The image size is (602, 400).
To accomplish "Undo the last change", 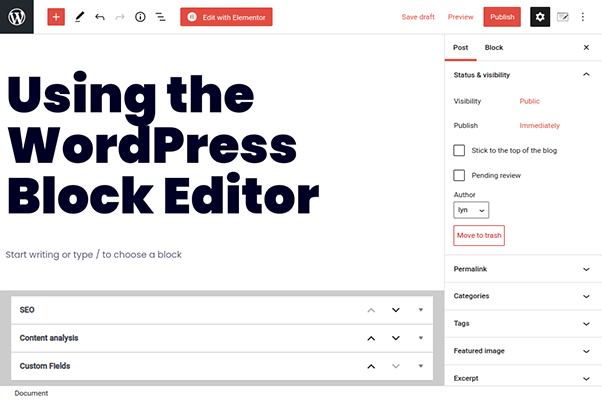I will click(100, 17).
